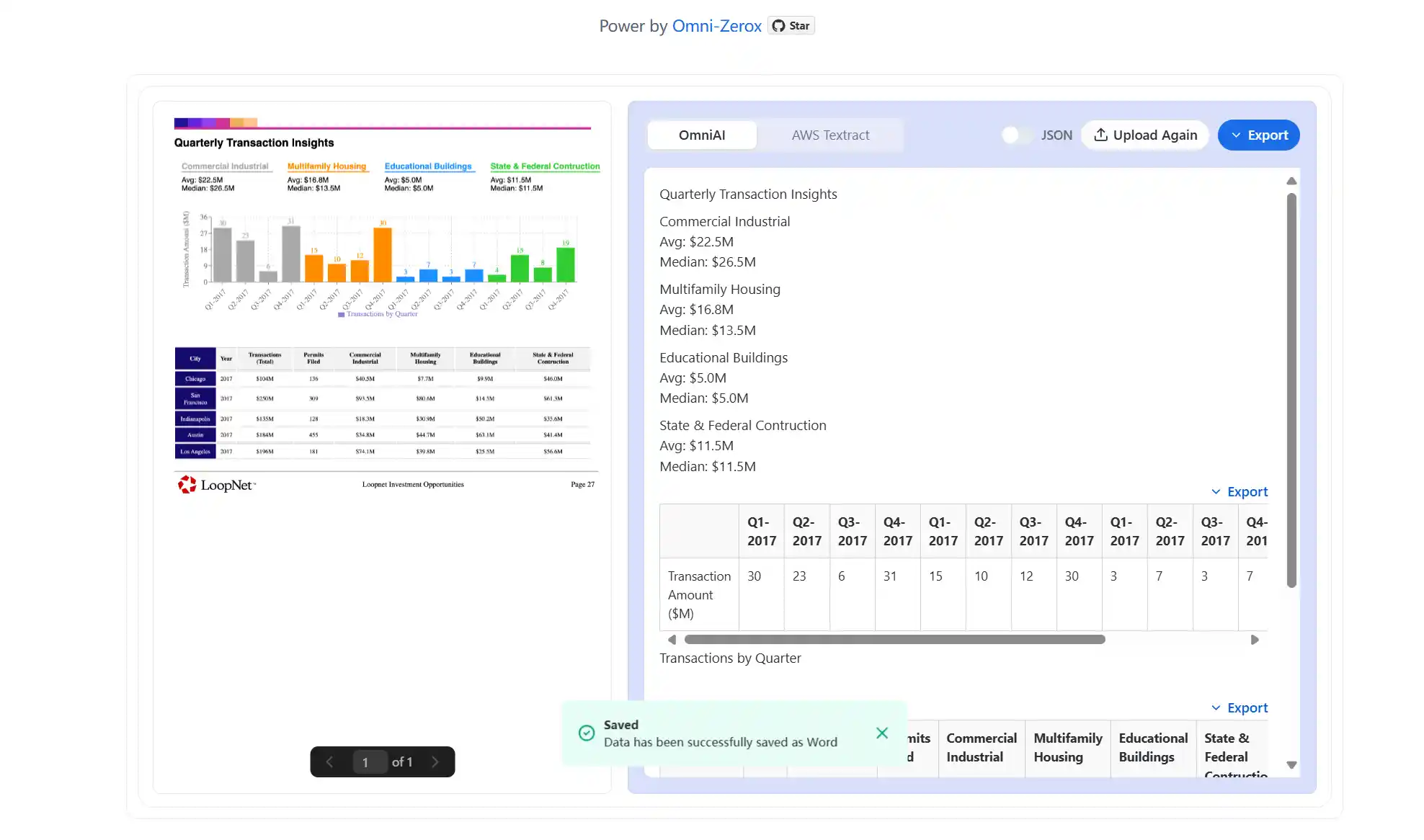Click the scroll down arrow in results panel
This screenshot has width=1424, height=840.
pyautogui.click(x=1291, y=765)
